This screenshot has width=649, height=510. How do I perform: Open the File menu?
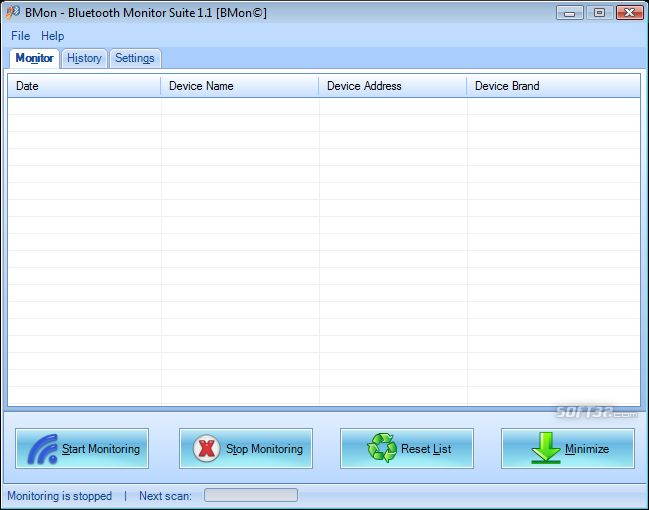point(20,36)
